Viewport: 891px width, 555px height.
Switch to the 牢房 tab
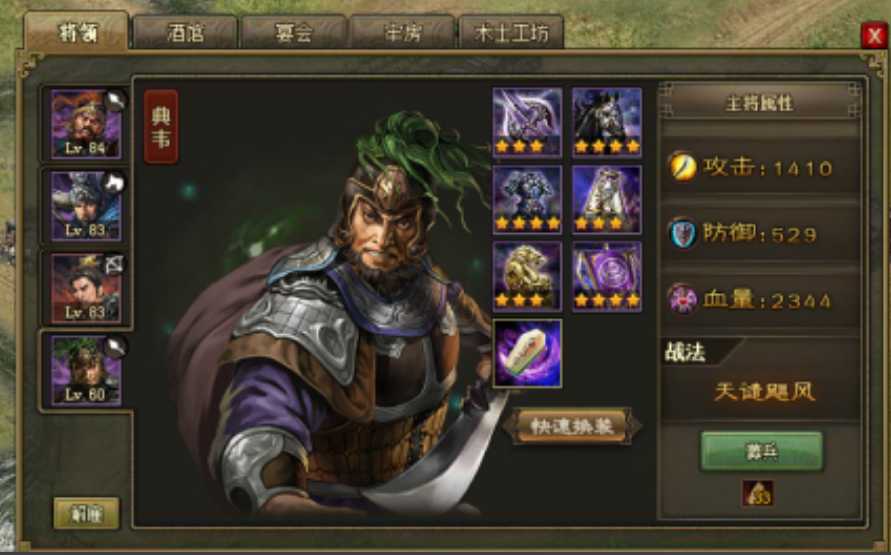pyautogui.click(x=403, y=33)
